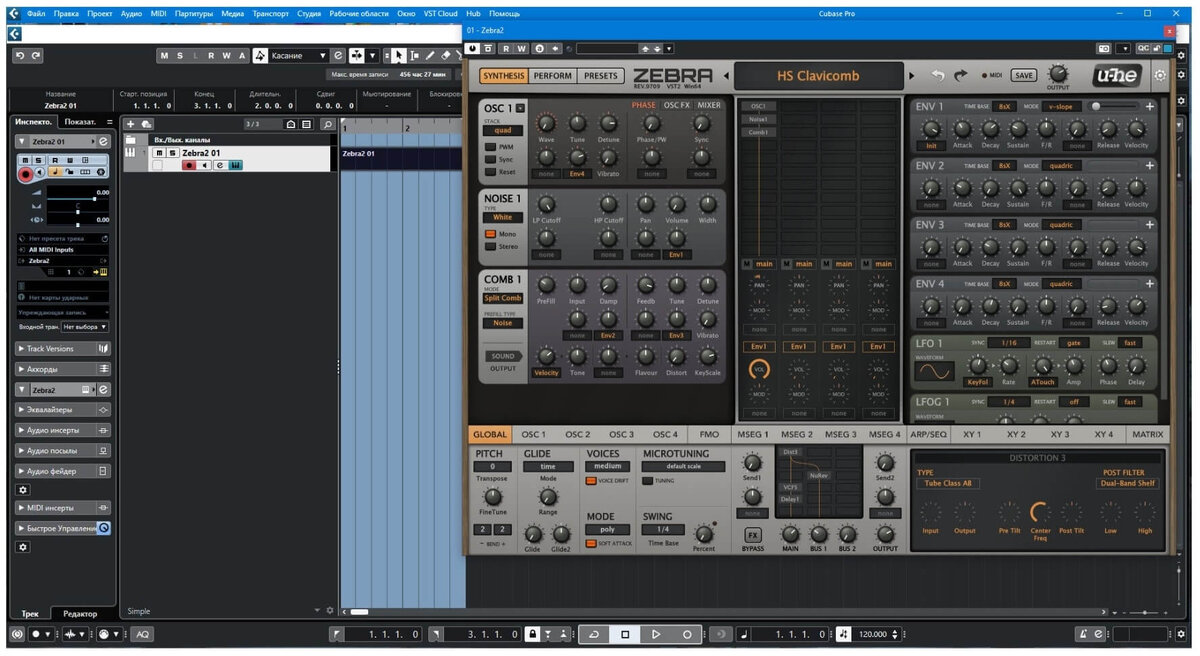Switch to Показат. inspector tab
Image resolution: width=1200 pixels, height=656 pixels.
tap(80, 122)
